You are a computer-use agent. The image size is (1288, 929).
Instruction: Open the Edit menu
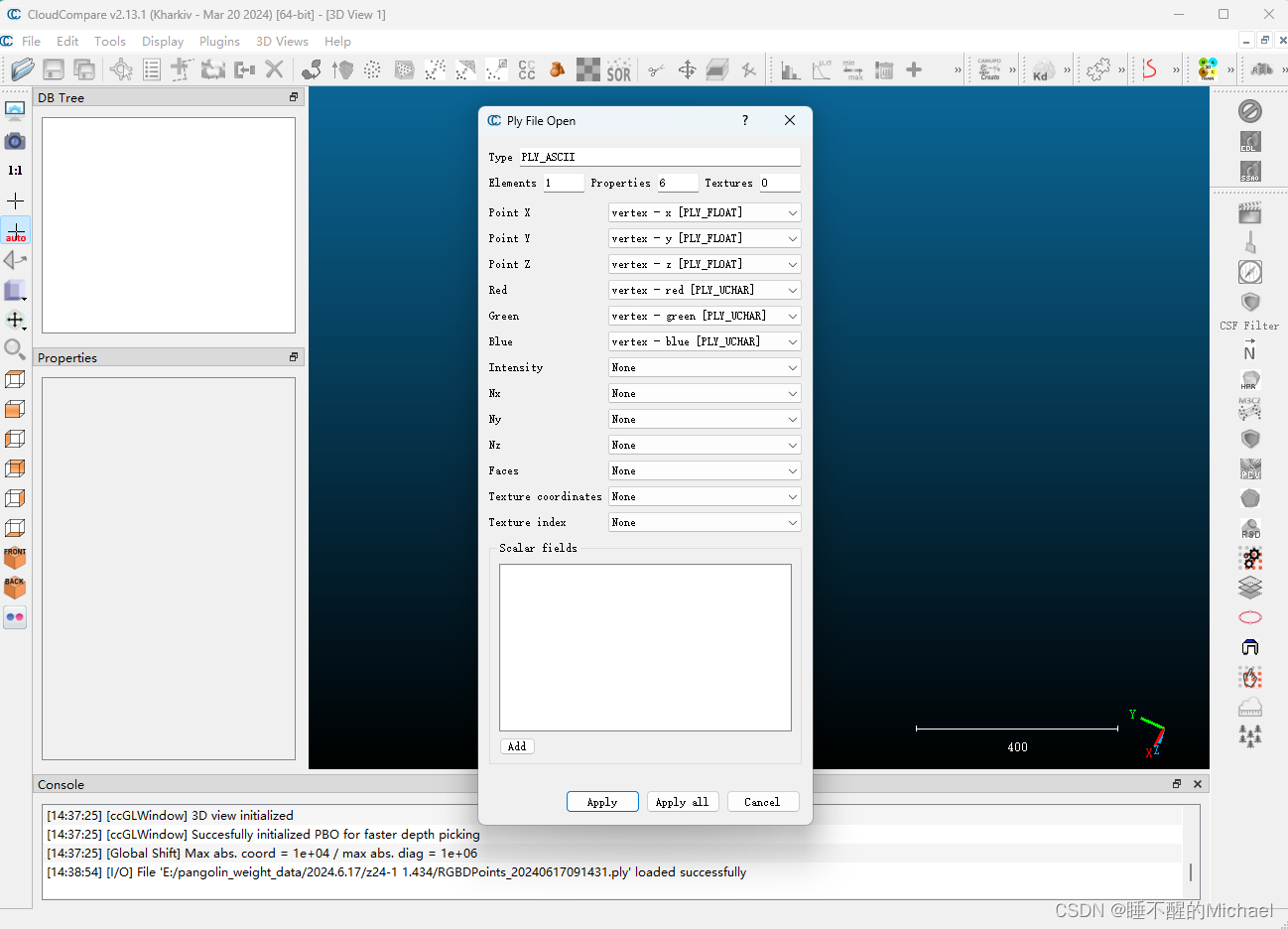pyautogui.click(x=67, y=41)
